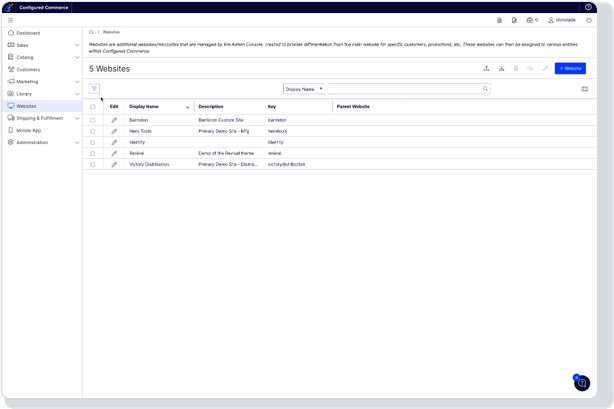Screen dimensions: 614x409
Task: Open the filter options icon
Action: [94, 88]
